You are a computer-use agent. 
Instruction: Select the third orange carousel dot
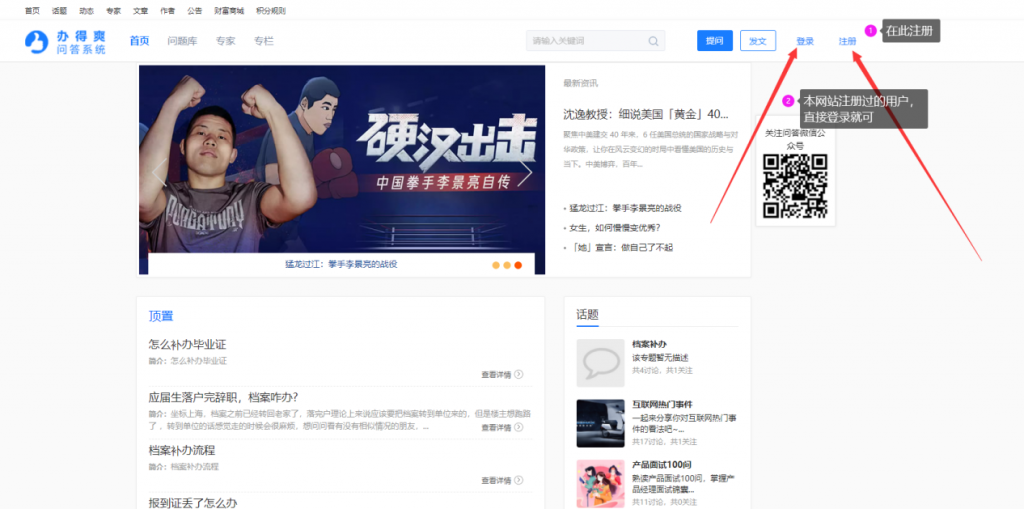519,265
